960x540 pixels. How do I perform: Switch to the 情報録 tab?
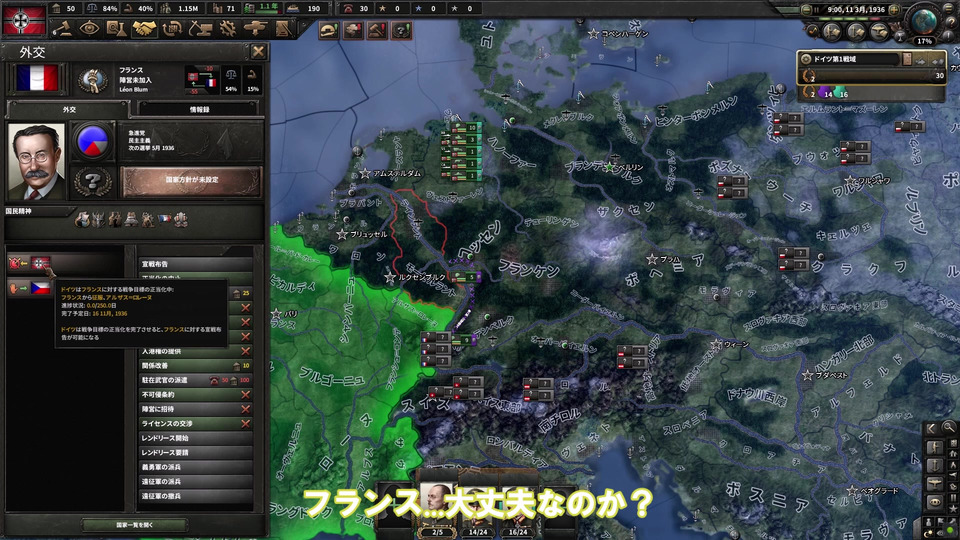[x=199, y=110]
